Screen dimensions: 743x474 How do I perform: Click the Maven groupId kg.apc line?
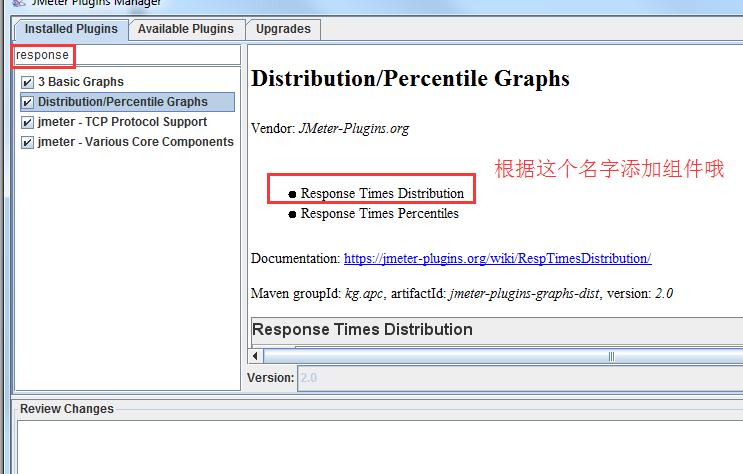[462, 293]
